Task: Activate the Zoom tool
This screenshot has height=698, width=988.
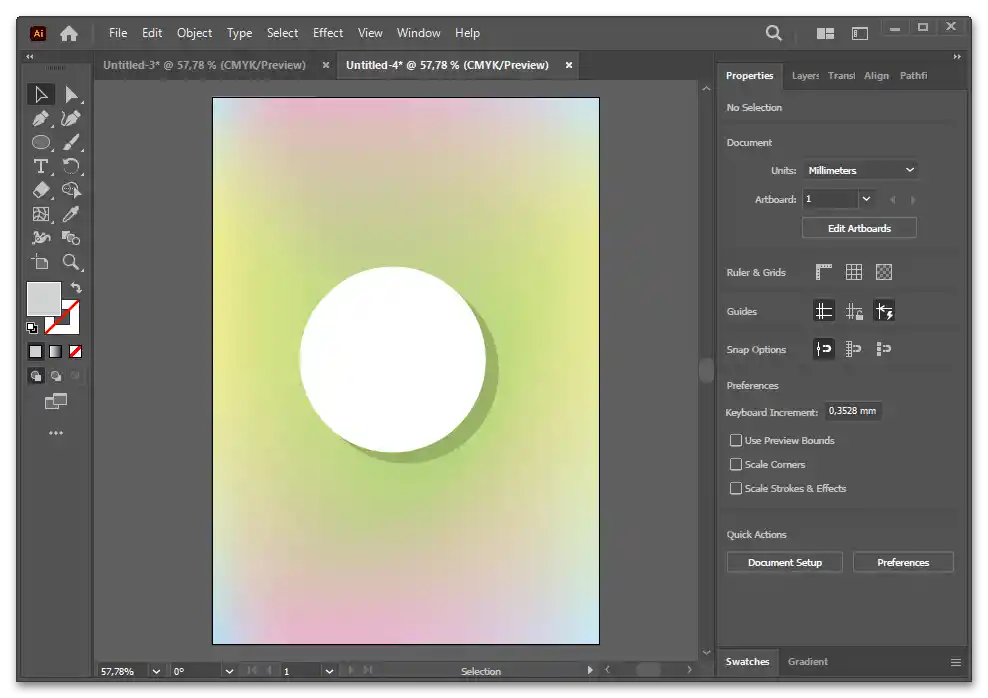Action: (71, 262)
